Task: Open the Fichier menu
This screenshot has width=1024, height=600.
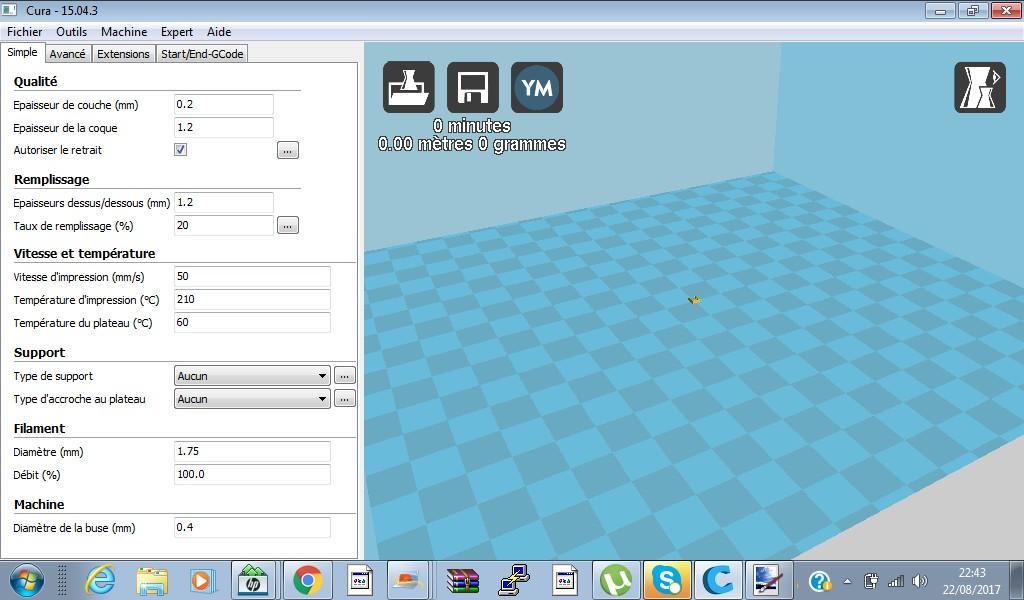Action: pyautogui.click(x=24, y=31)
